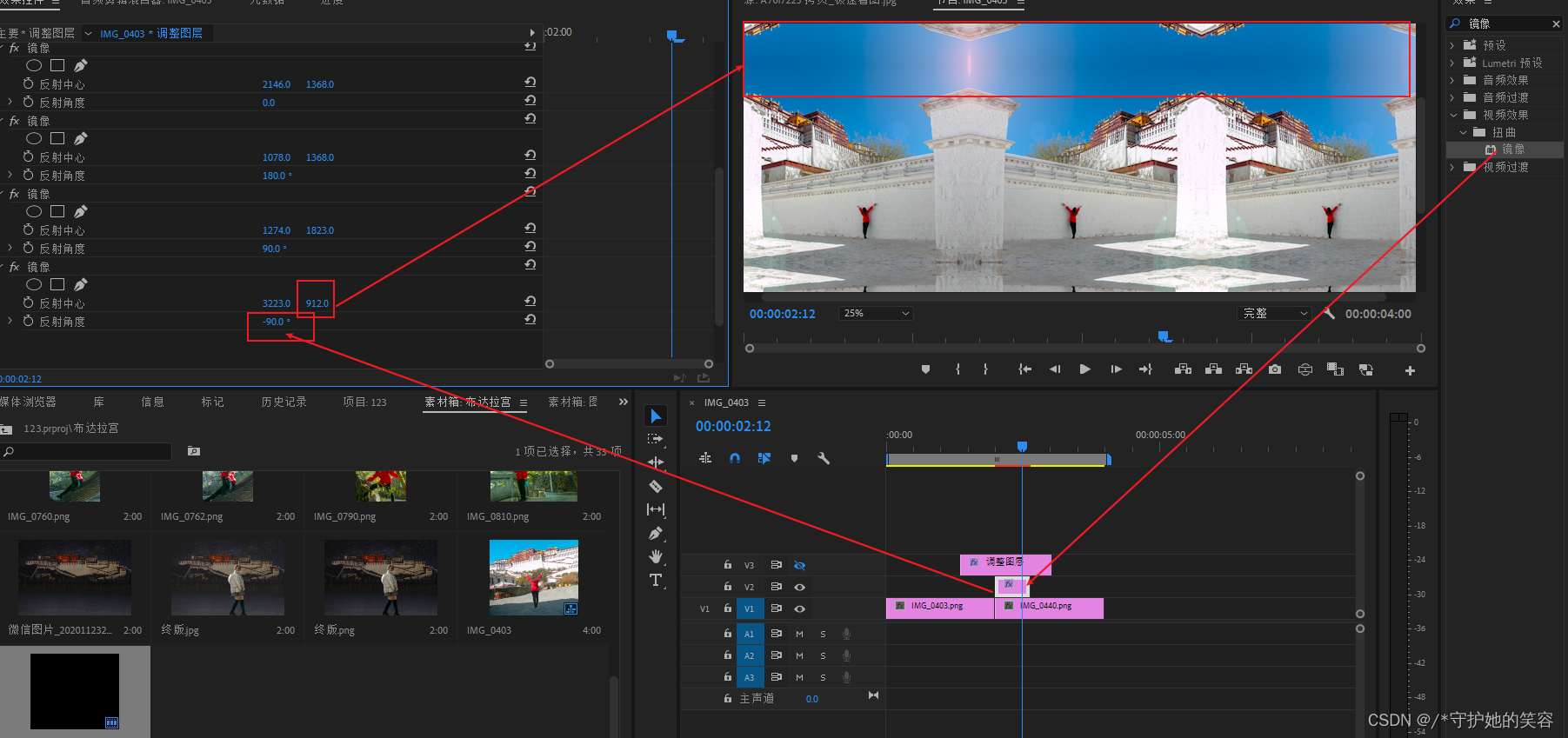Collapse the 视频效果 folder

[x=1452, y=115]
